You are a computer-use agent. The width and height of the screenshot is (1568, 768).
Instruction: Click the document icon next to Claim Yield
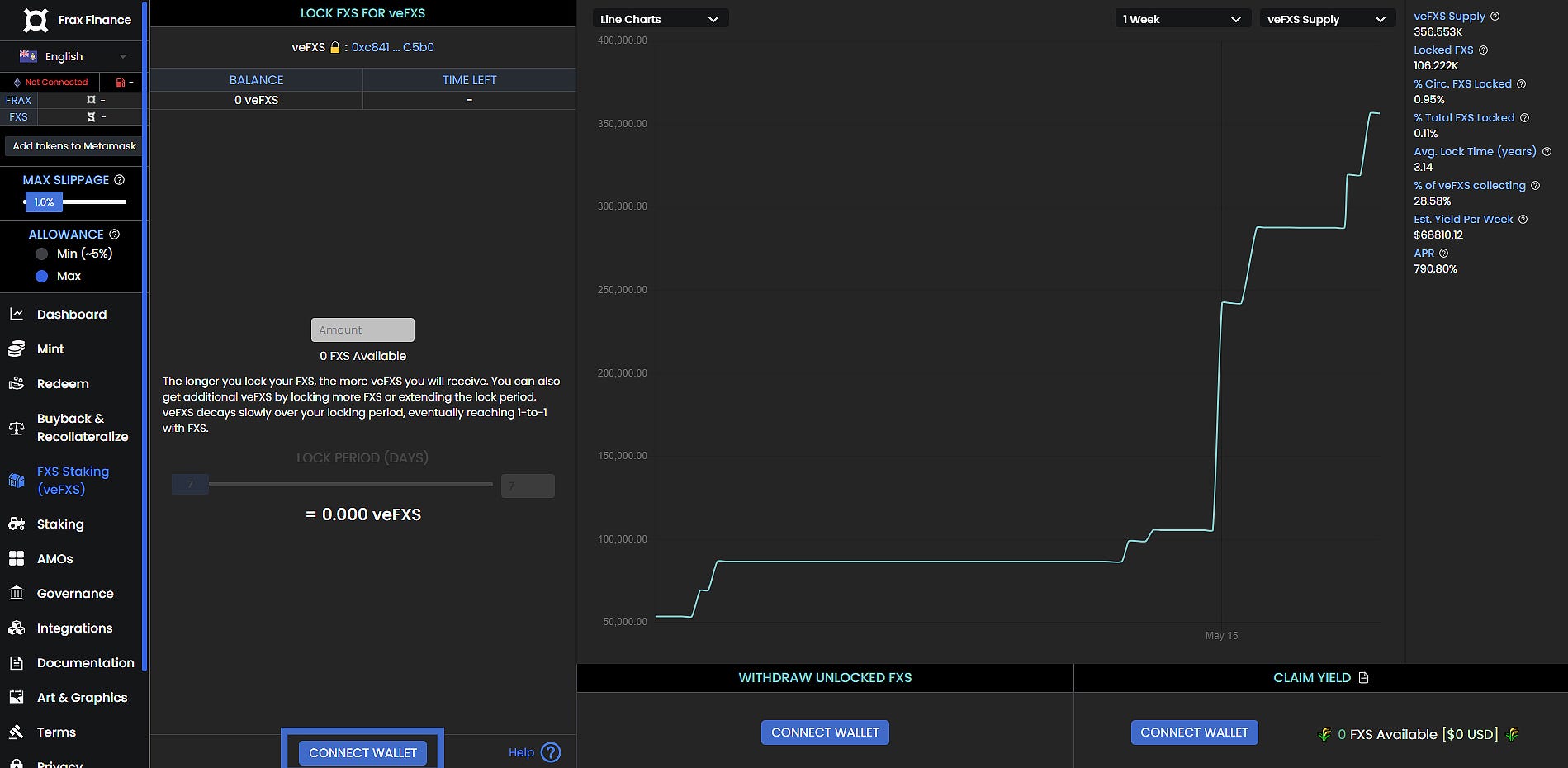(1363, 678)
